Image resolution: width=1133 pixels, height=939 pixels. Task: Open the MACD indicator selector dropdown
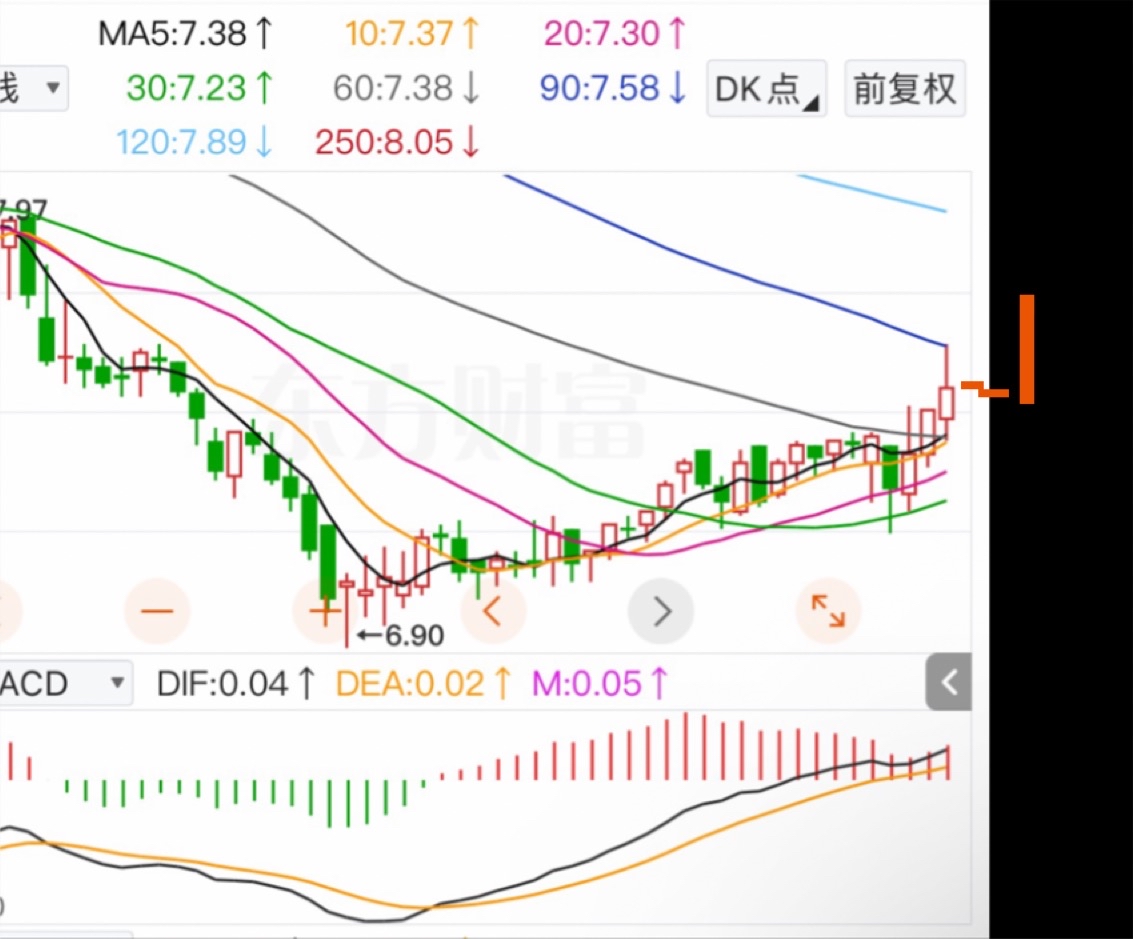pyautogui.click(x=65, y=683)
